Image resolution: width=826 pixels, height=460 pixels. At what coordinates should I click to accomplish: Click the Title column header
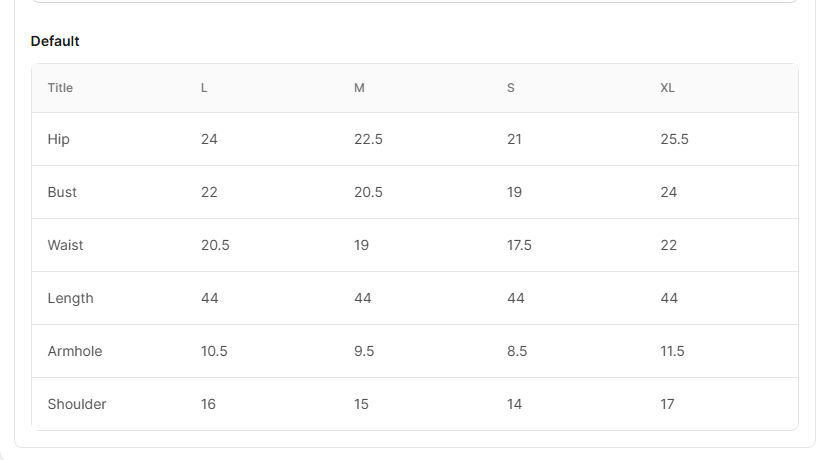(60, 88)
